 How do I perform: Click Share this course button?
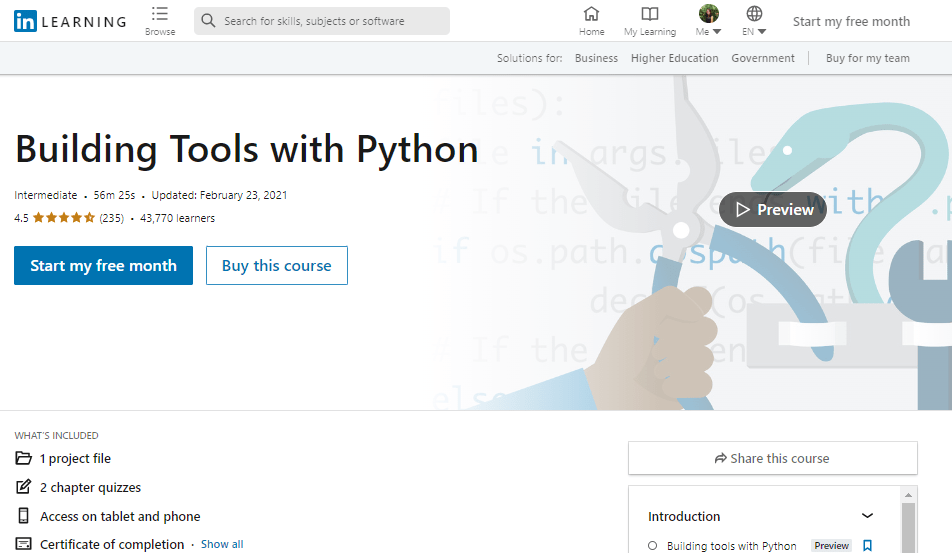pyautogui.click(x=772, y=458)
